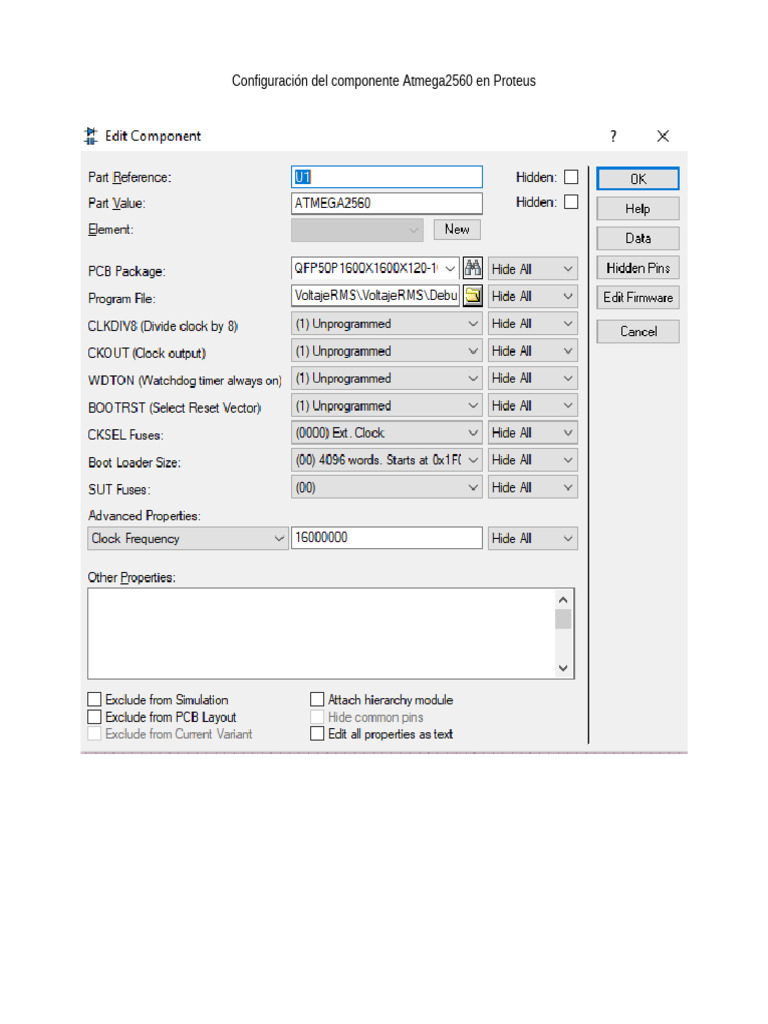Open Hide All dropdown for WDTON

tap(532, 378)
